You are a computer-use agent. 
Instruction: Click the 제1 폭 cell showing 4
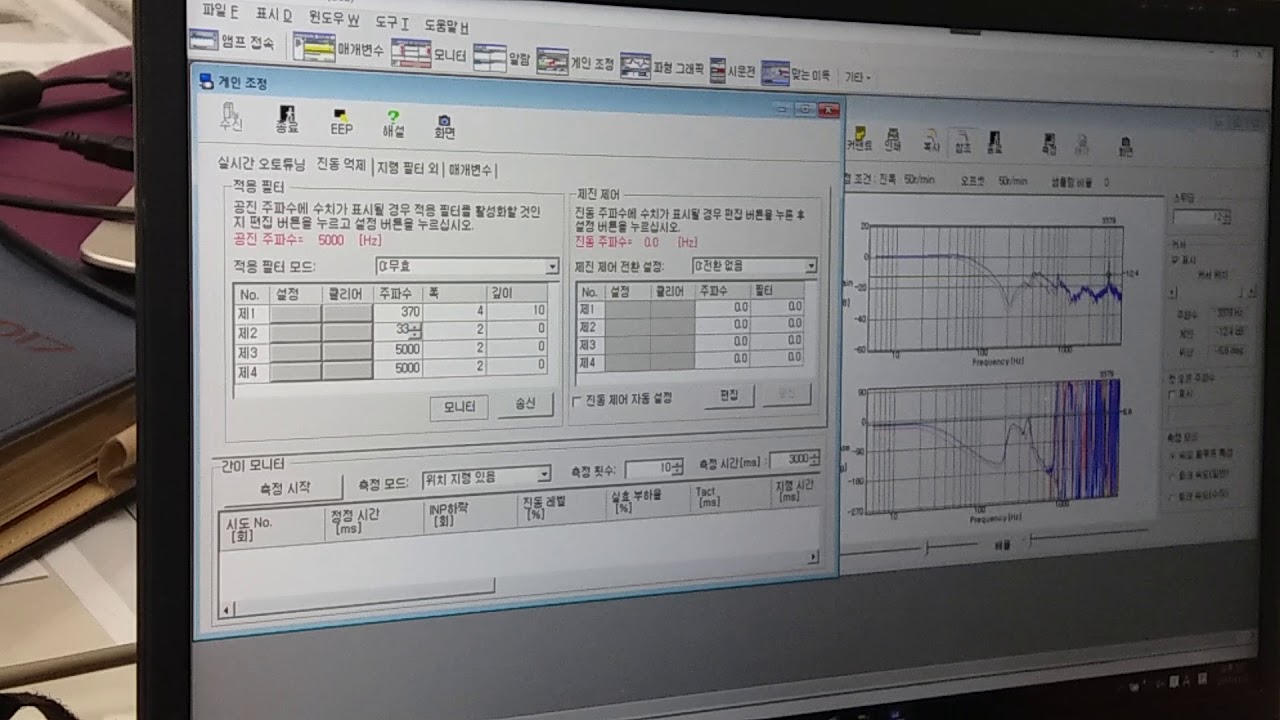click(456, 311)
